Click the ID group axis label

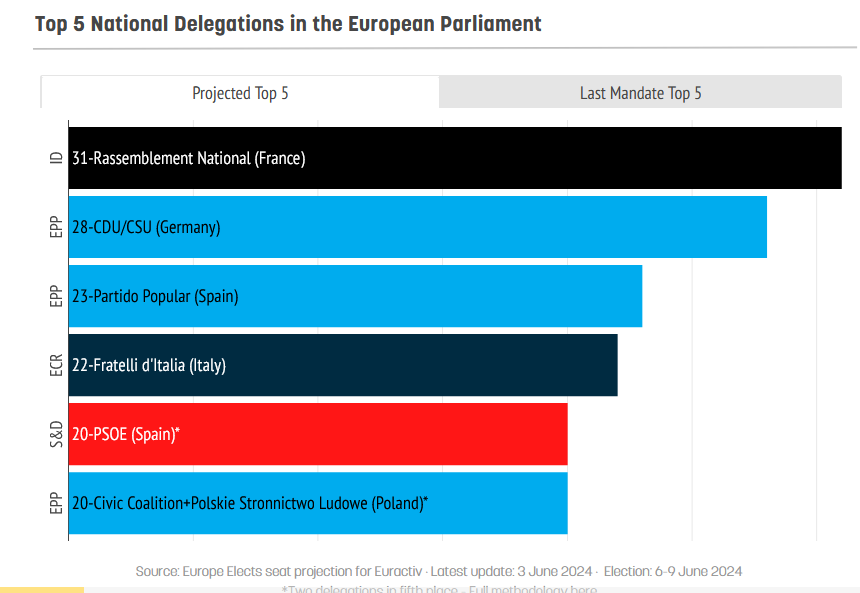(56, 158)
